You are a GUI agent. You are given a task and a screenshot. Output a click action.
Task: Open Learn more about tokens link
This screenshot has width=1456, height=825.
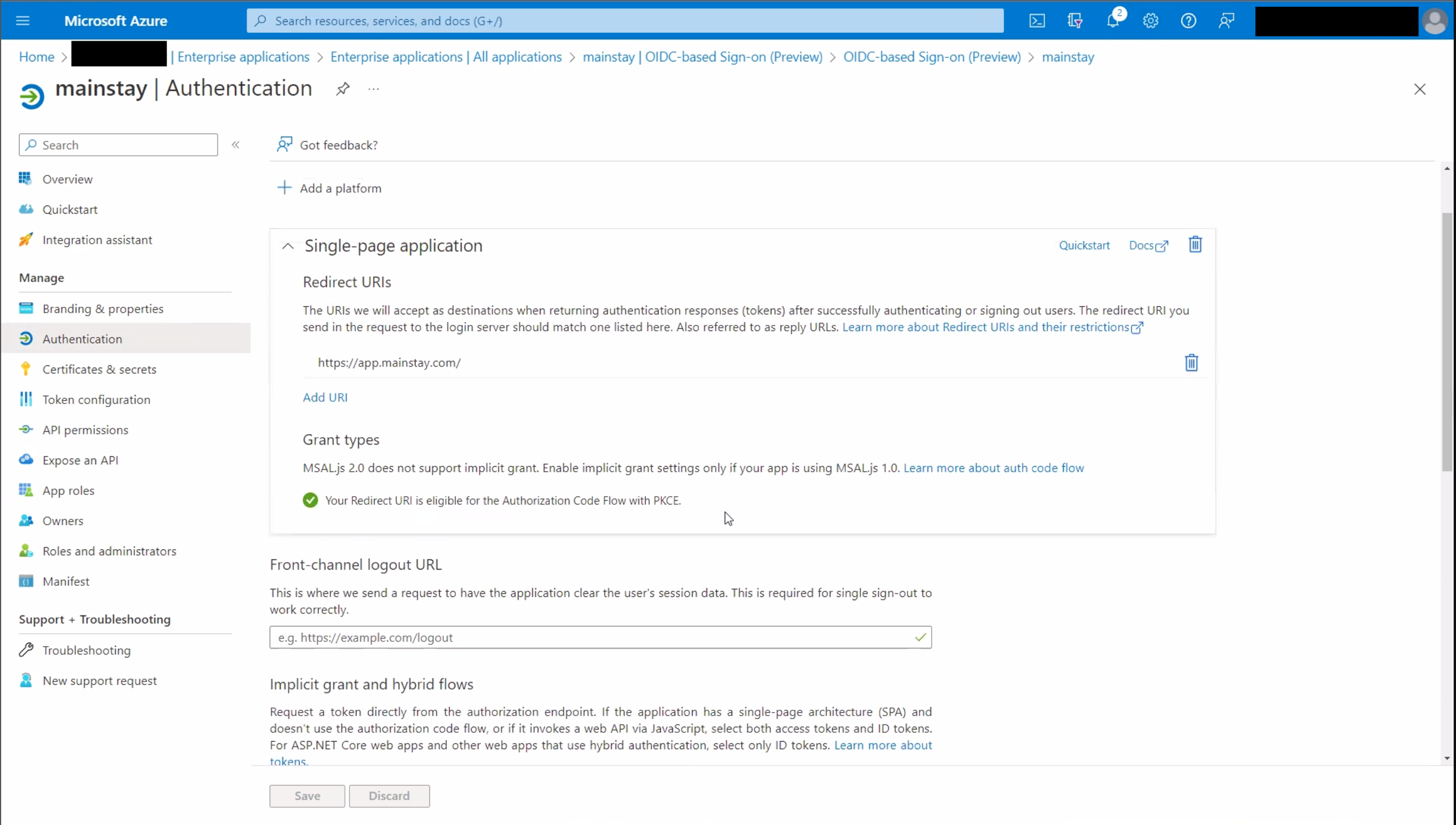(x=883, y=745)
